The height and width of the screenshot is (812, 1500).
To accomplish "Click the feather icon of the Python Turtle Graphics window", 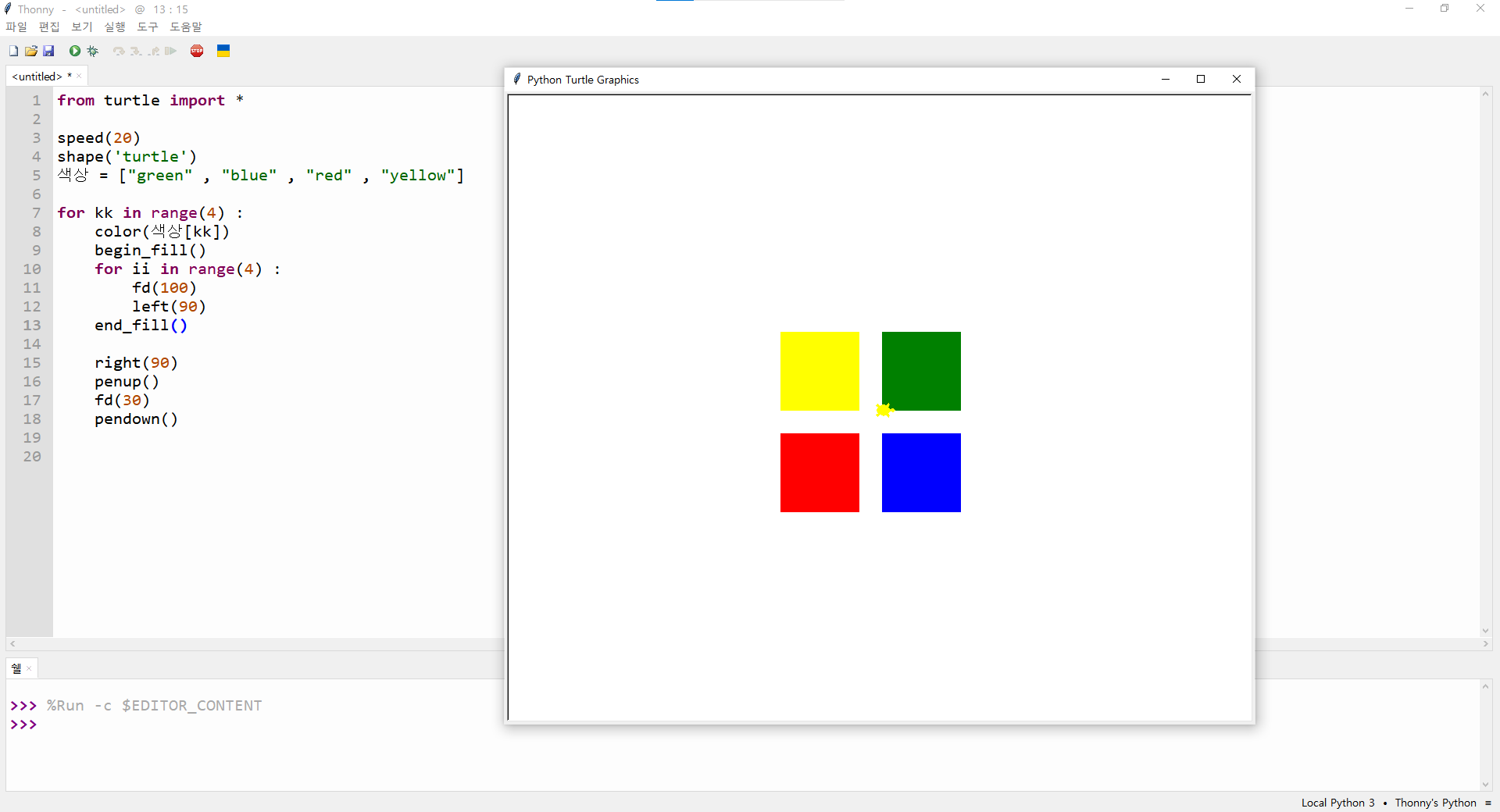I will 517,79.
